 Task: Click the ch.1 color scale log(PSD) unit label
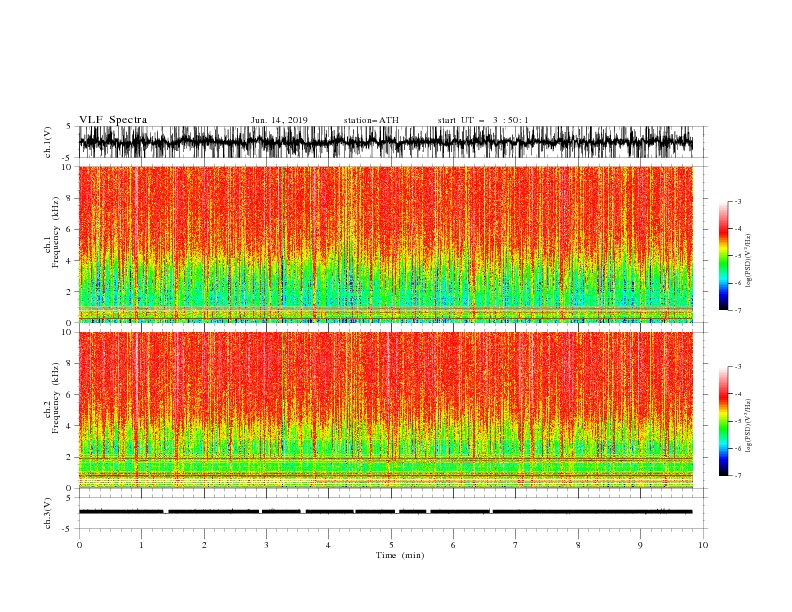point(748,261)
